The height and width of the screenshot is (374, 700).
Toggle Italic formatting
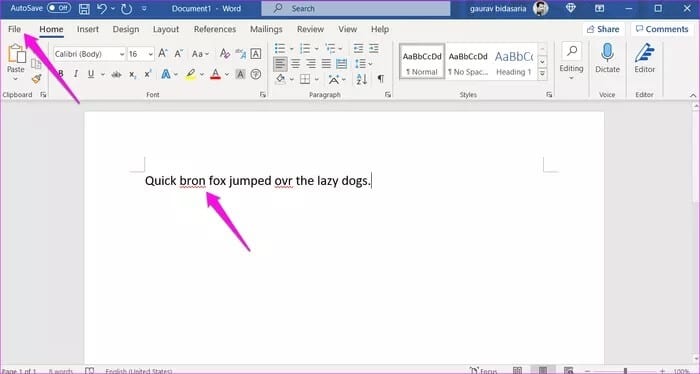pyautogui.click(x=76, y=74)
